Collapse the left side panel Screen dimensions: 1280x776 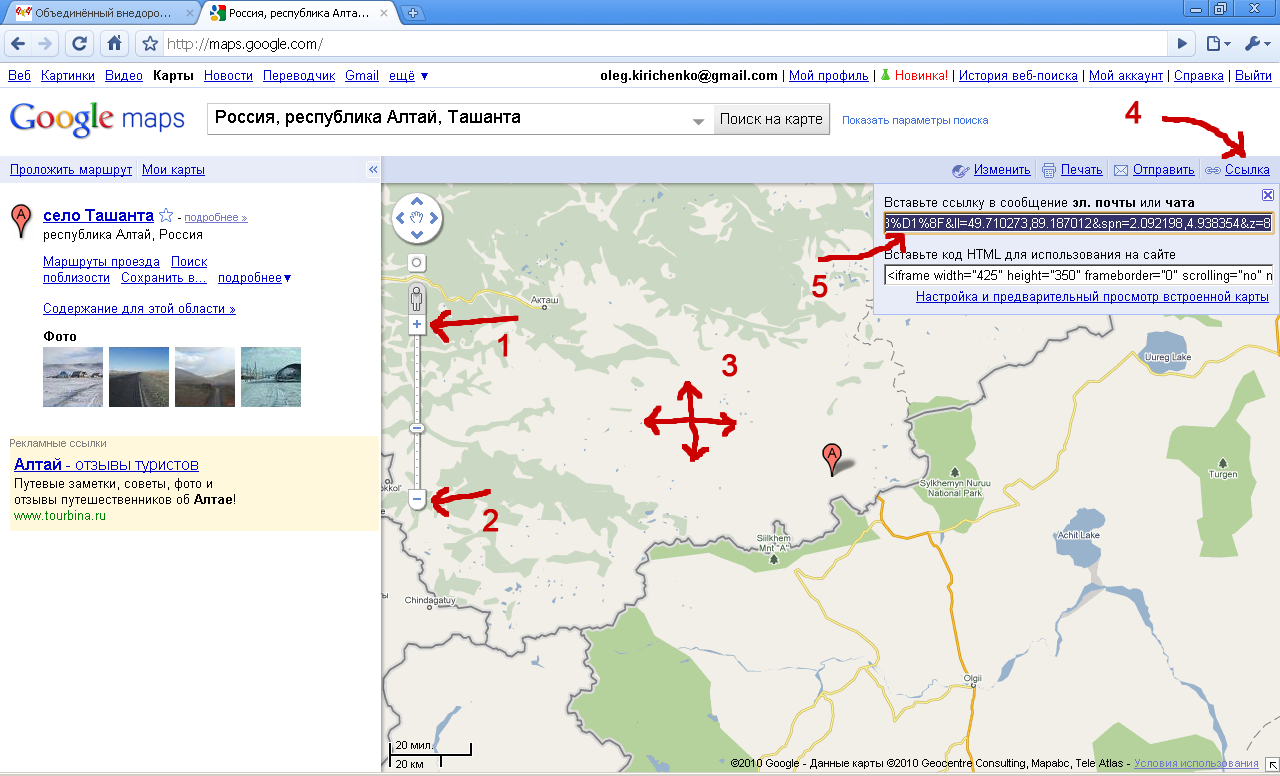(x=372, y=170)
